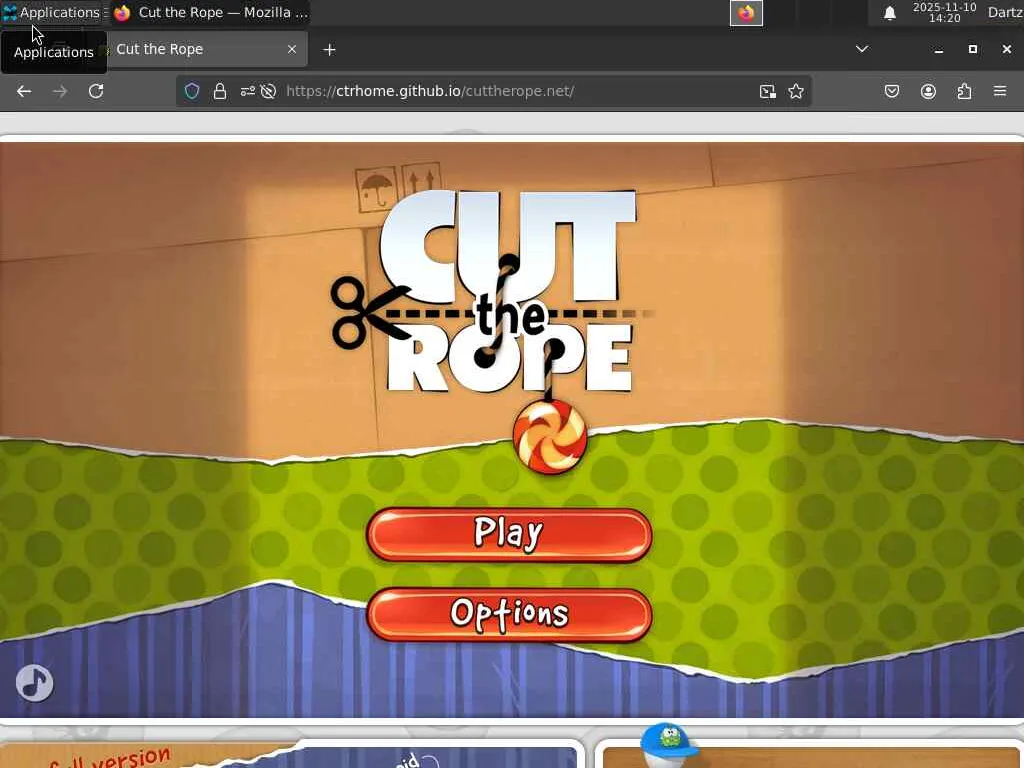The height and width of the screenshot is (768, 1024).
Task: Click the Om Nom character with blue cap
Action: coord(667,744)
